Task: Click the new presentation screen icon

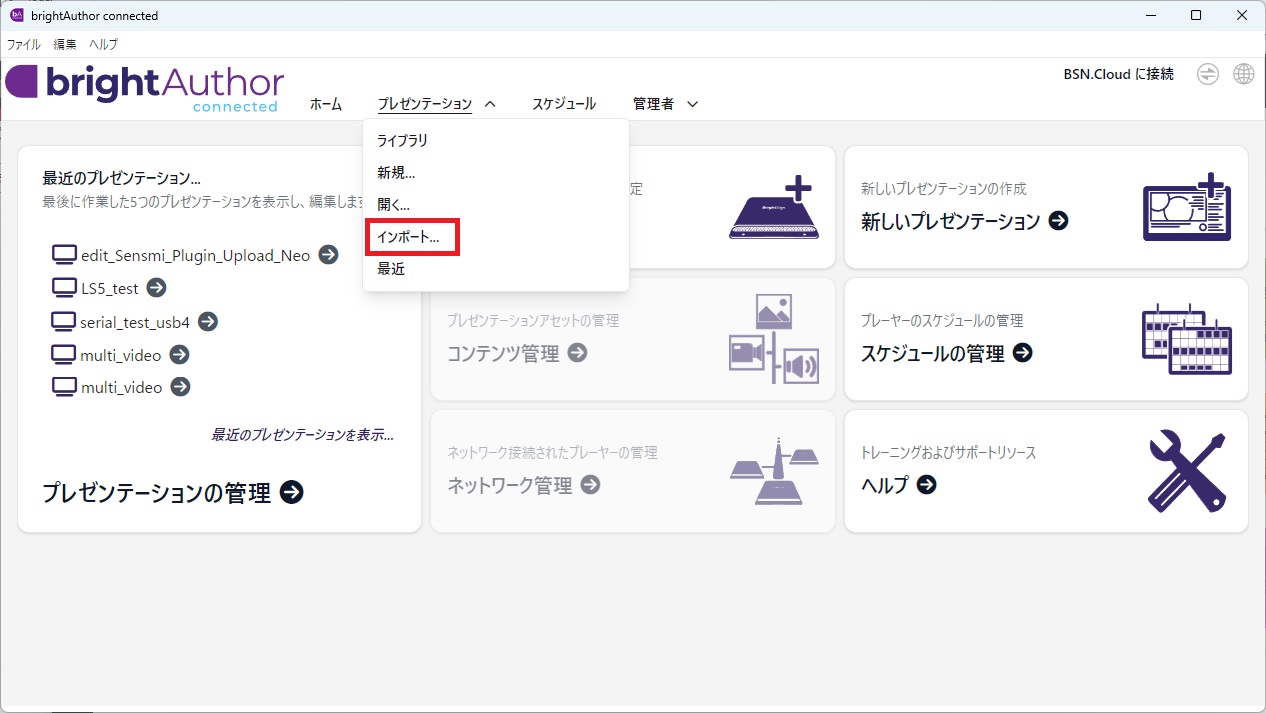Action: point(1186,207)
